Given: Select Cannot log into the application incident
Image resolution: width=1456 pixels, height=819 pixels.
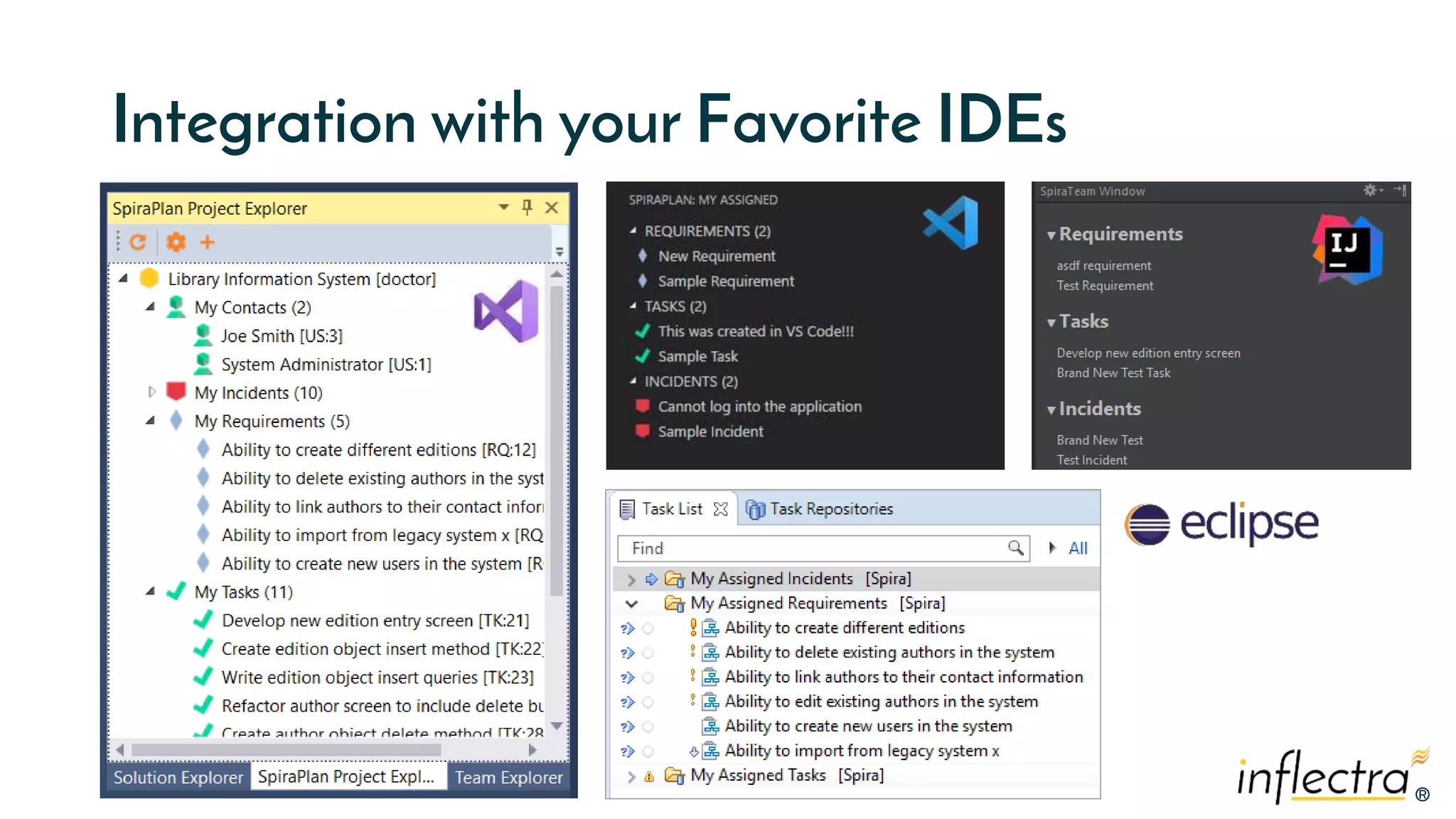Looking at the screenshot, I should tap(759, 407).
